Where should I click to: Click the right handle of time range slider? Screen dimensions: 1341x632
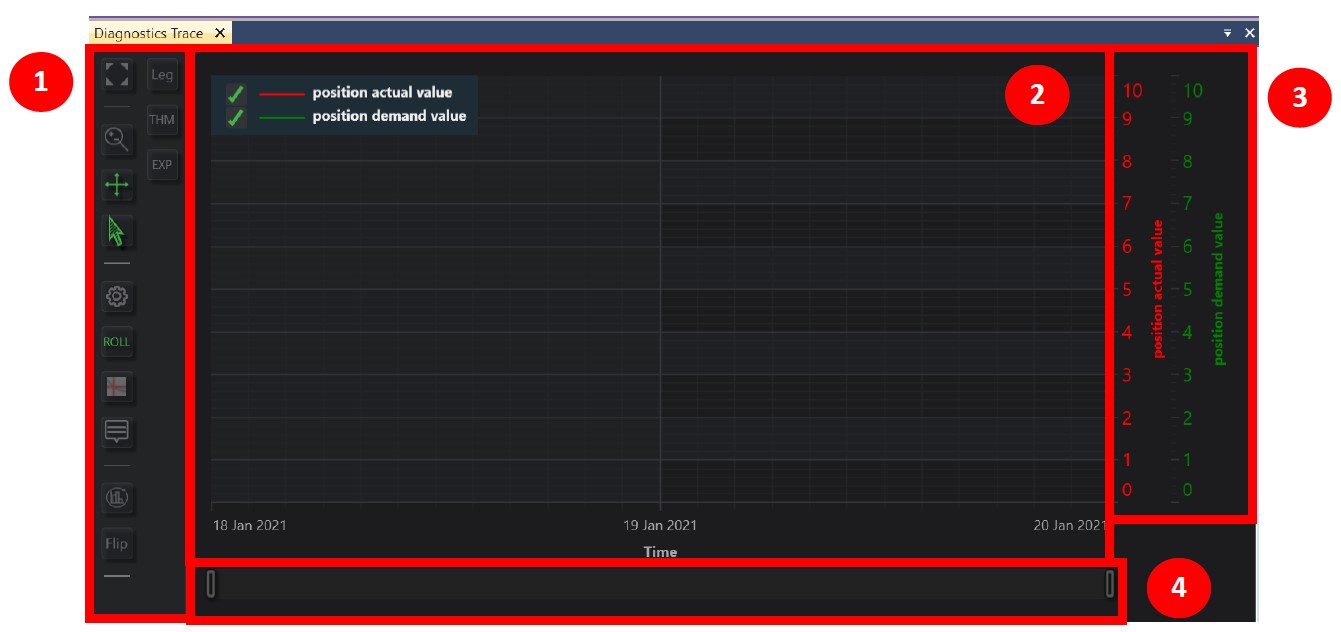(1110, 584)
